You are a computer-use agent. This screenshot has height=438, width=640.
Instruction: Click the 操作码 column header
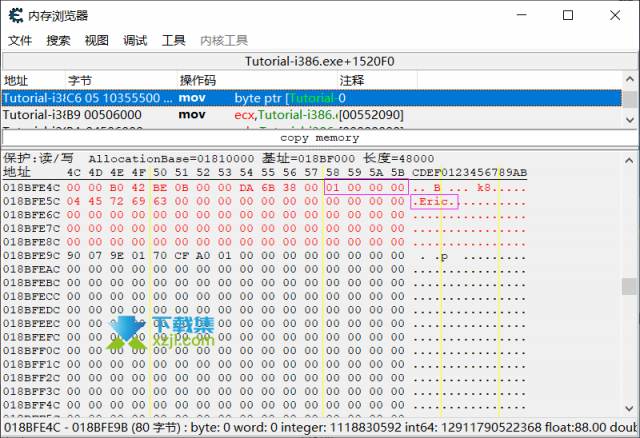(258, 80)
